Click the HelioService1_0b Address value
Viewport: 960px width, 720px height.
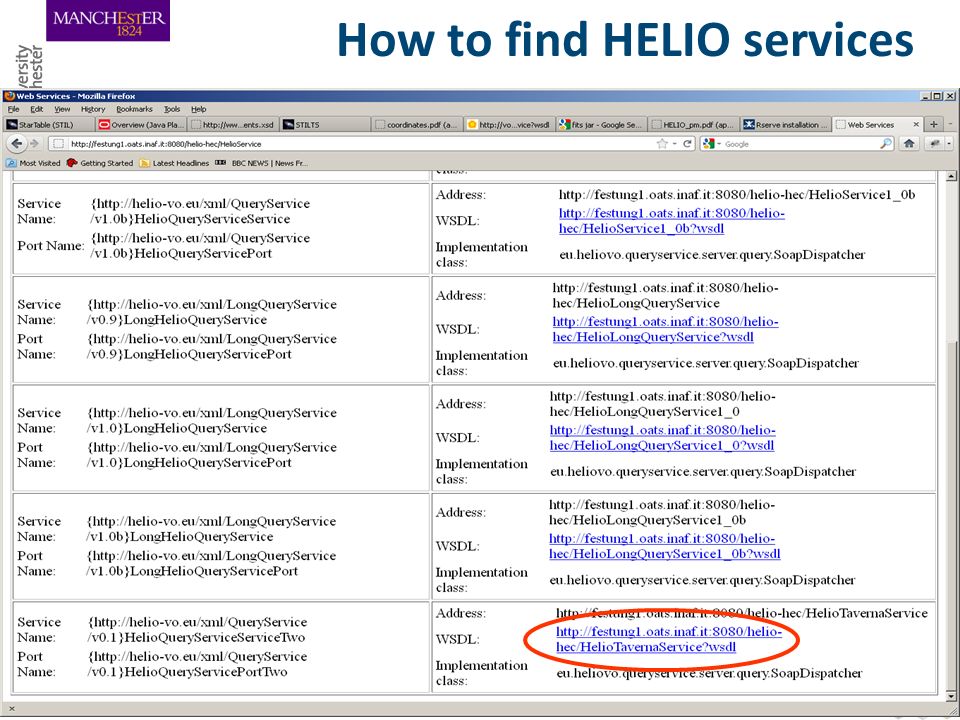(737, 195)
